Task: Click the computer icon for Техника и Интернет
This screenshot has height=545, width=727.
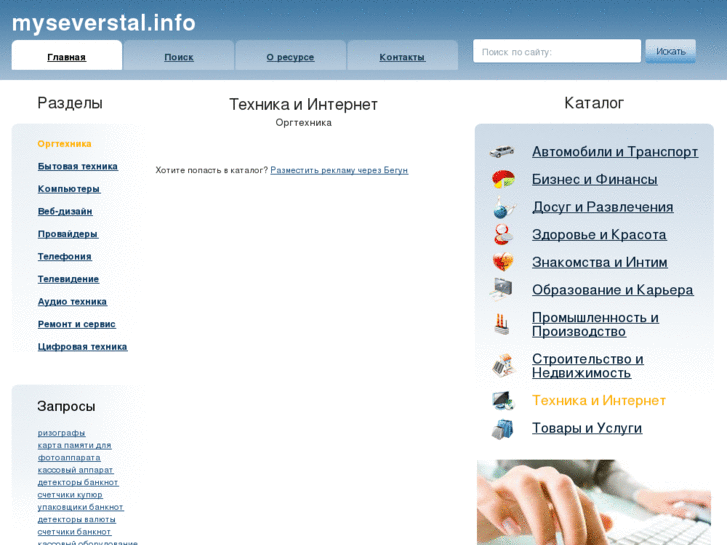Action: click(503, 400)
